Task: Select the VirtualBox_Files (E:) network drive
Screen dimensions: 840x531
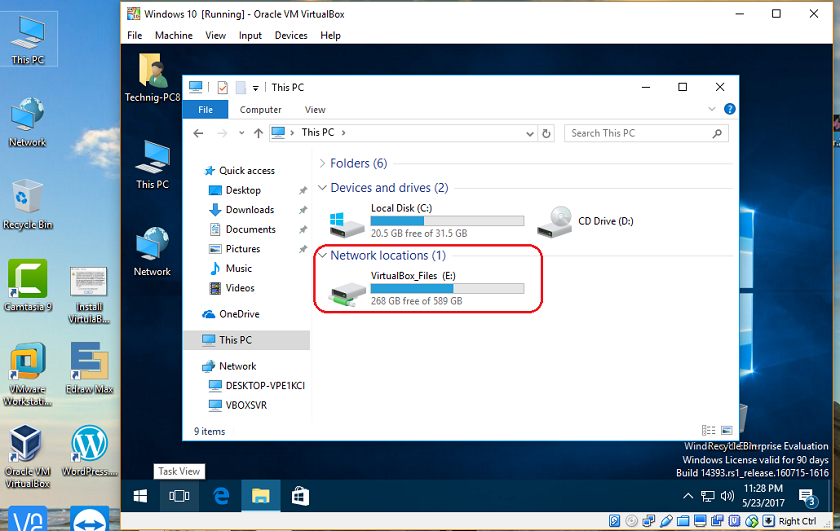Action: click(x=426, y=288)
